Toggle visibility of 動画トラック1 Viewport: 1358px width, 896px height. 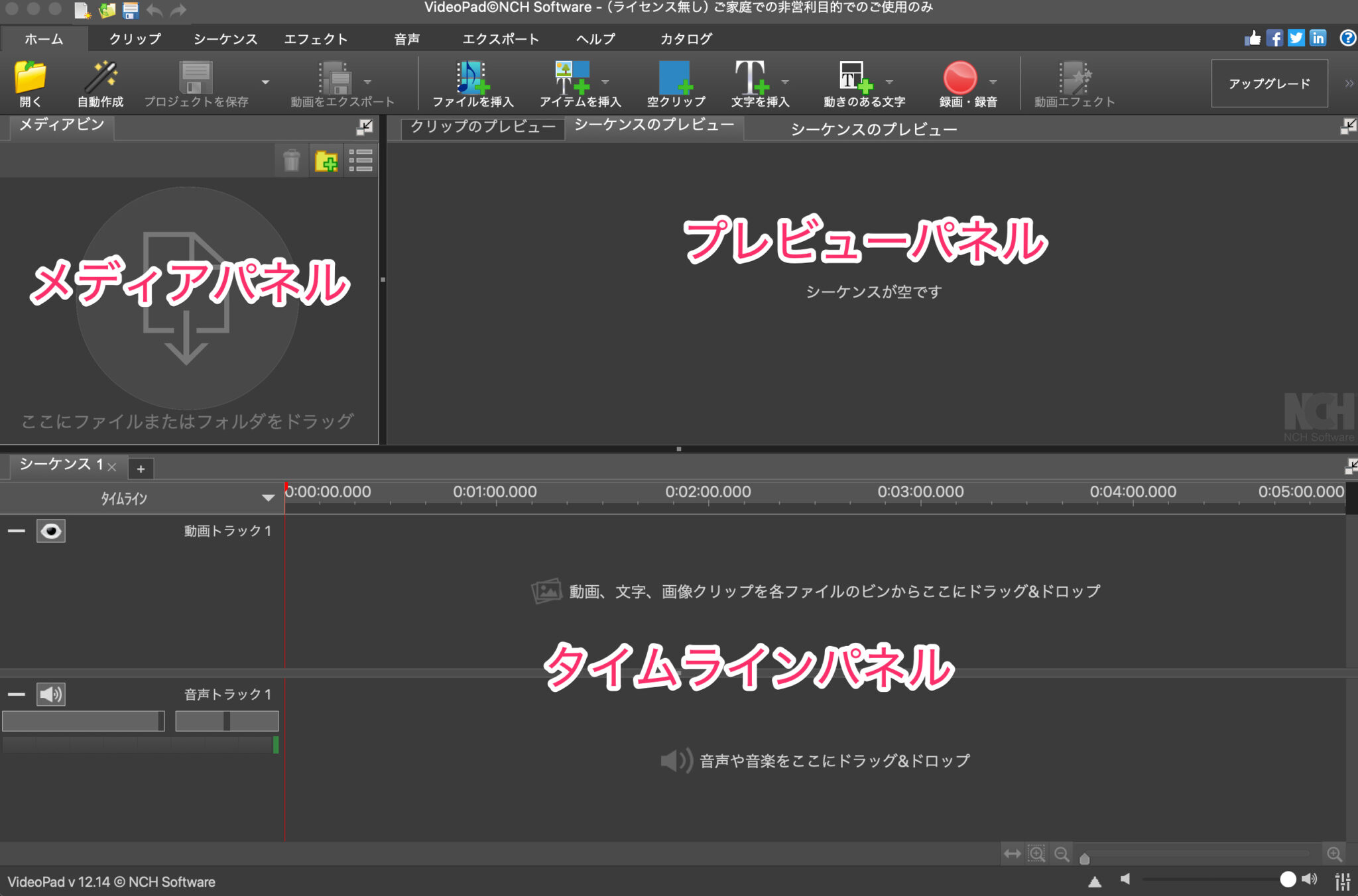(51, 530)
